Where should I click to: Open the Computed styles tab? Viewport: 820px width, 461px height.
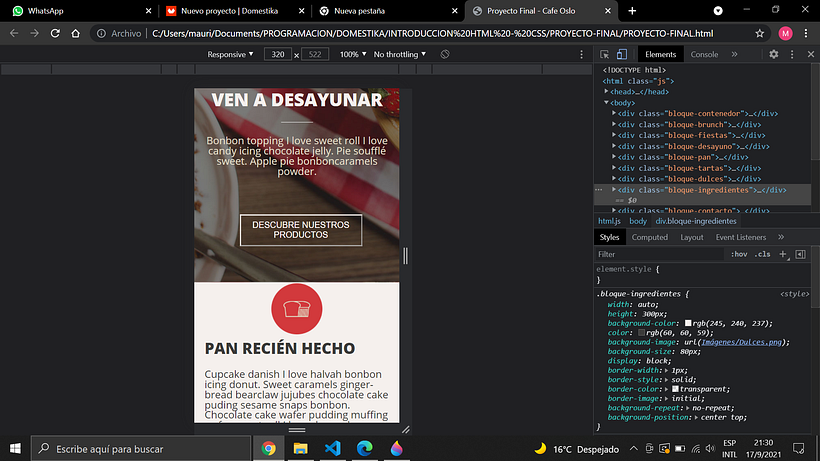(x=650, y=237)
